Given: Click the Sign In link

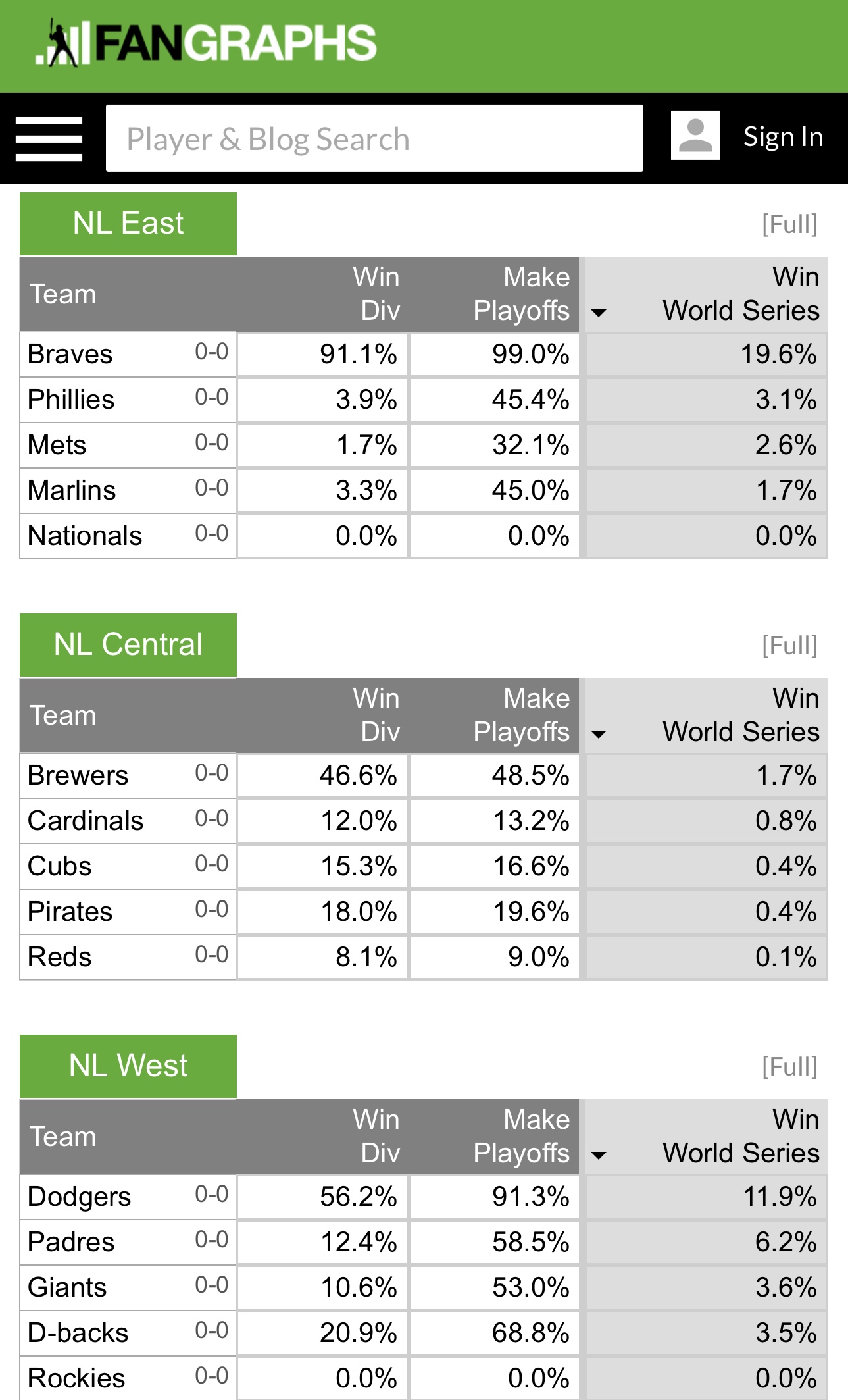Looking at the screenshot, I should coord(783,137).
